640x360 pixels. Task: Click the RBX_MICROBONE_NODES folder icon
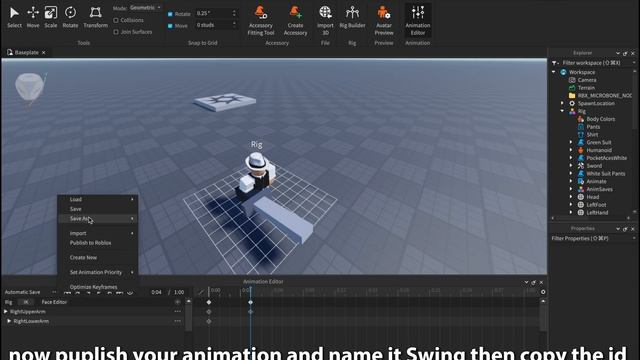(572, 96)
